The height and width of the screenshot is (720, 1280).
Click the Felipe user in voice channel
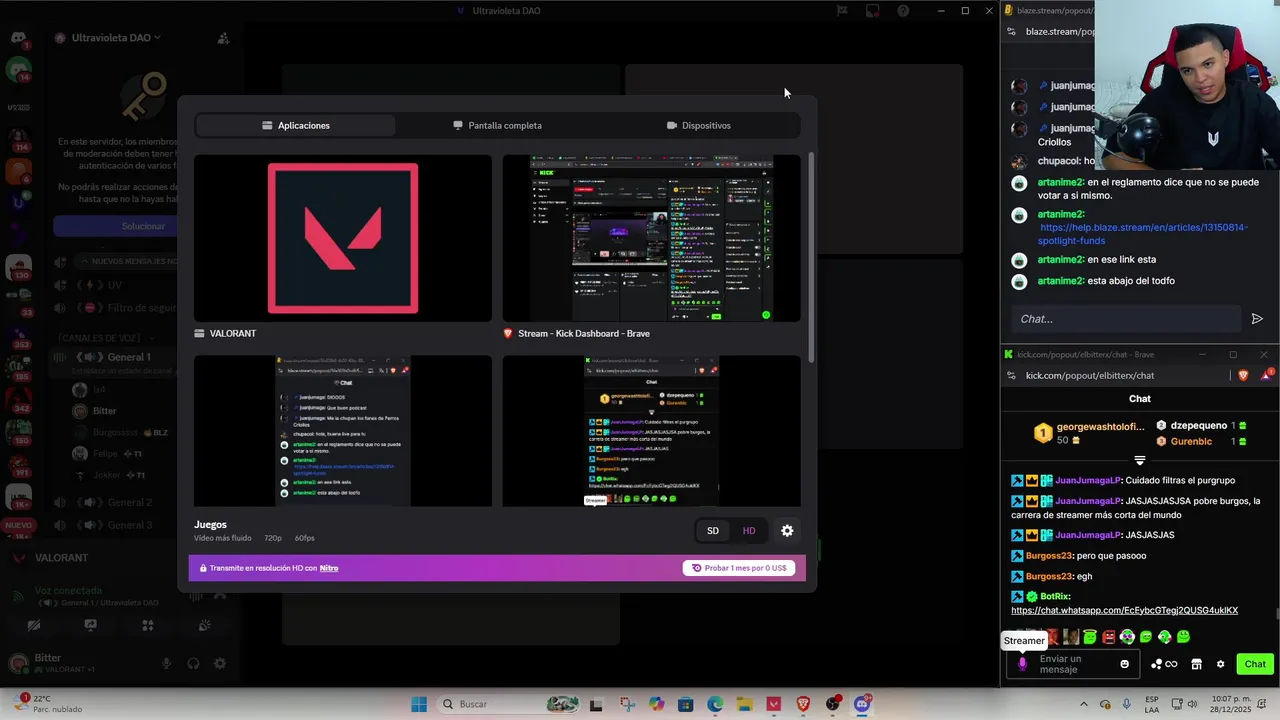click(x=105, y=454)
